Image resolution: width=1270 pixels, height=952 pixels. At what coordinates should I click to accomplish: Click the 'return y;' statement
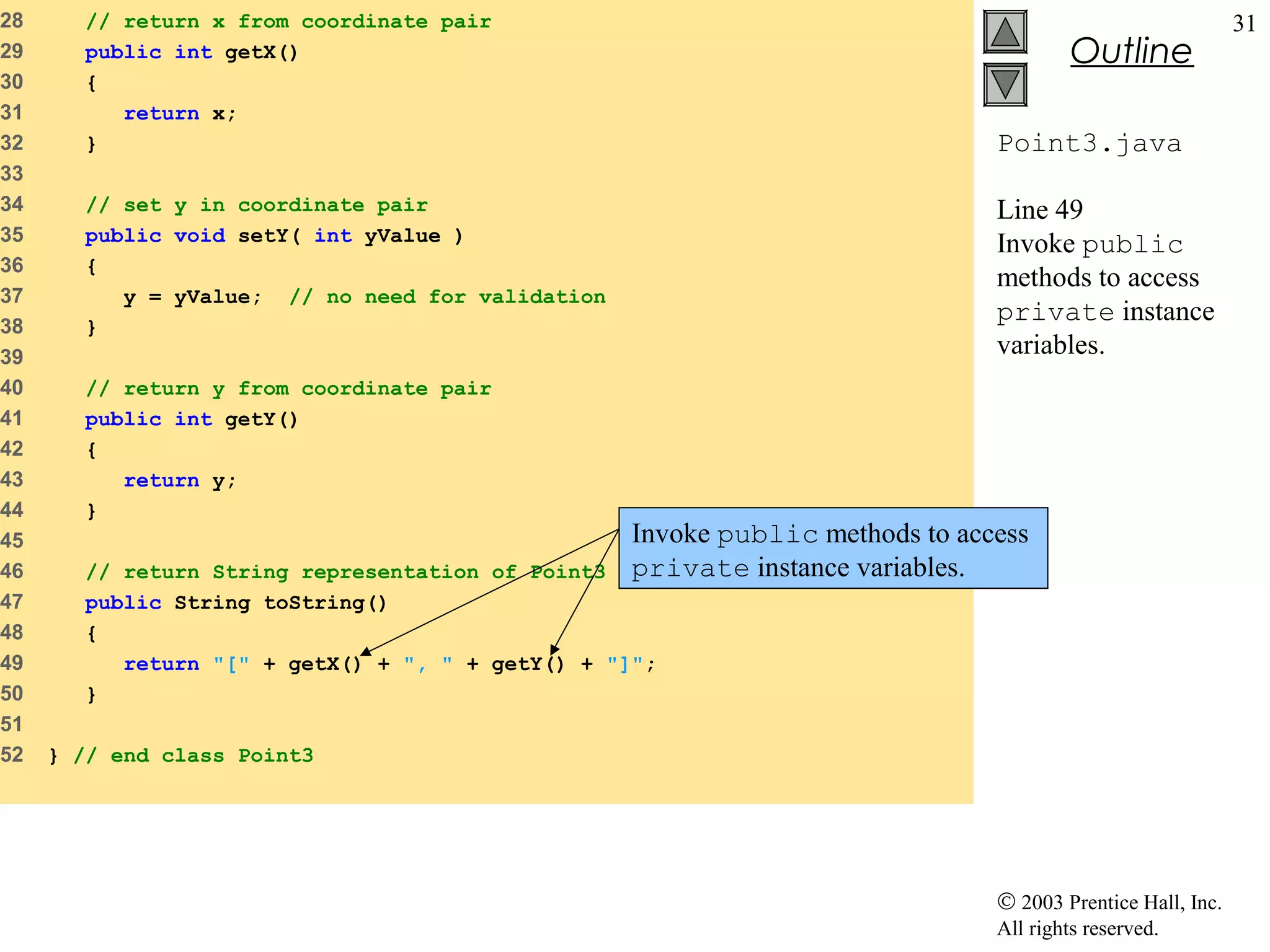[180, 480]
